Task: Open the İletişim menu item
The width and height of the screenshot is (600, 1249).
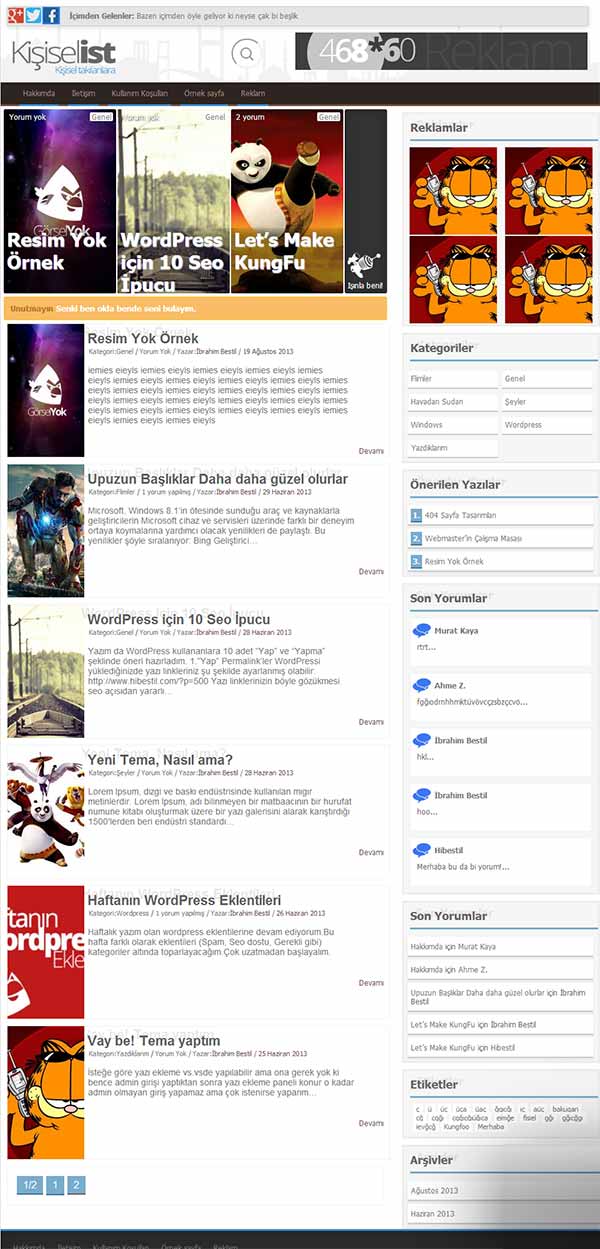Action: point(83,93)
